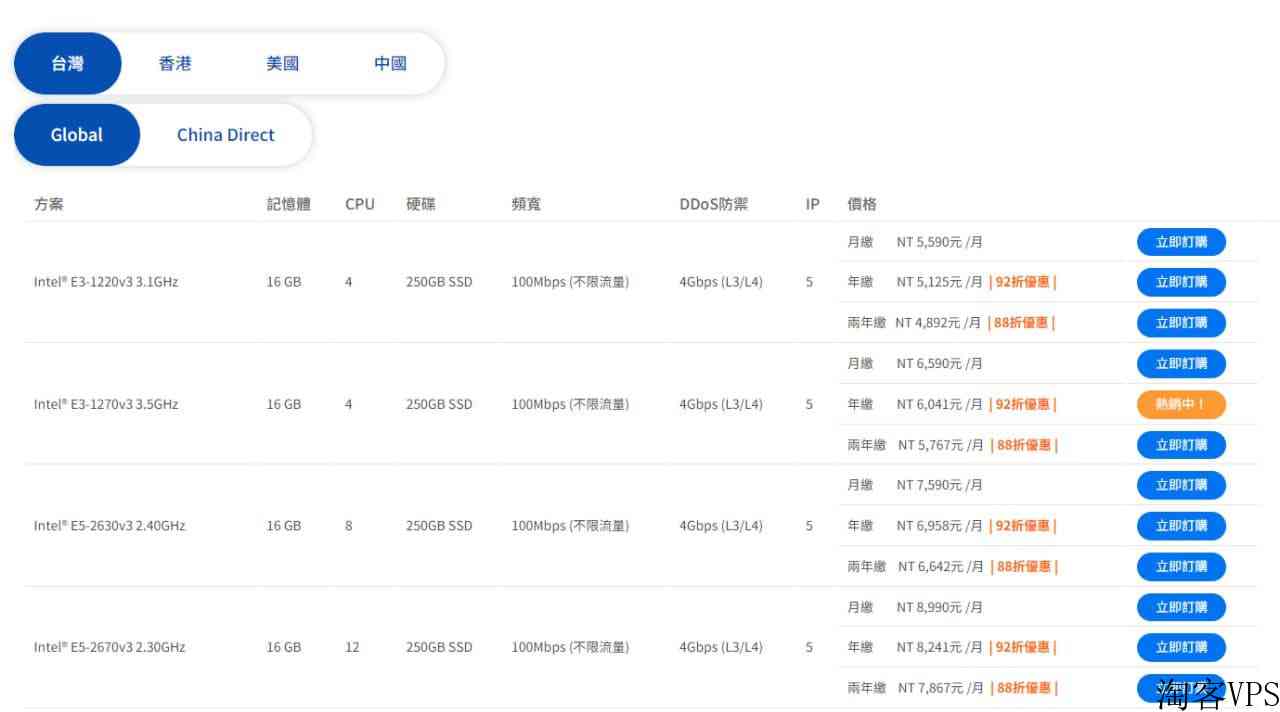Click the 價格 column header
The height and width of the screenshot is (712, 1280).
click(862, 204)
